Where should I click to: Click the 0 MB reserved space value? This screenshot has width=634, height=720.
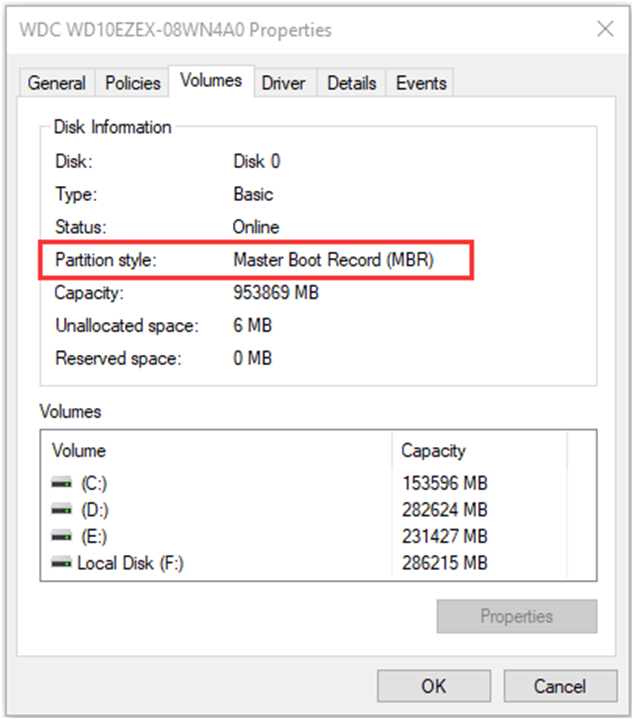(252, 358)
